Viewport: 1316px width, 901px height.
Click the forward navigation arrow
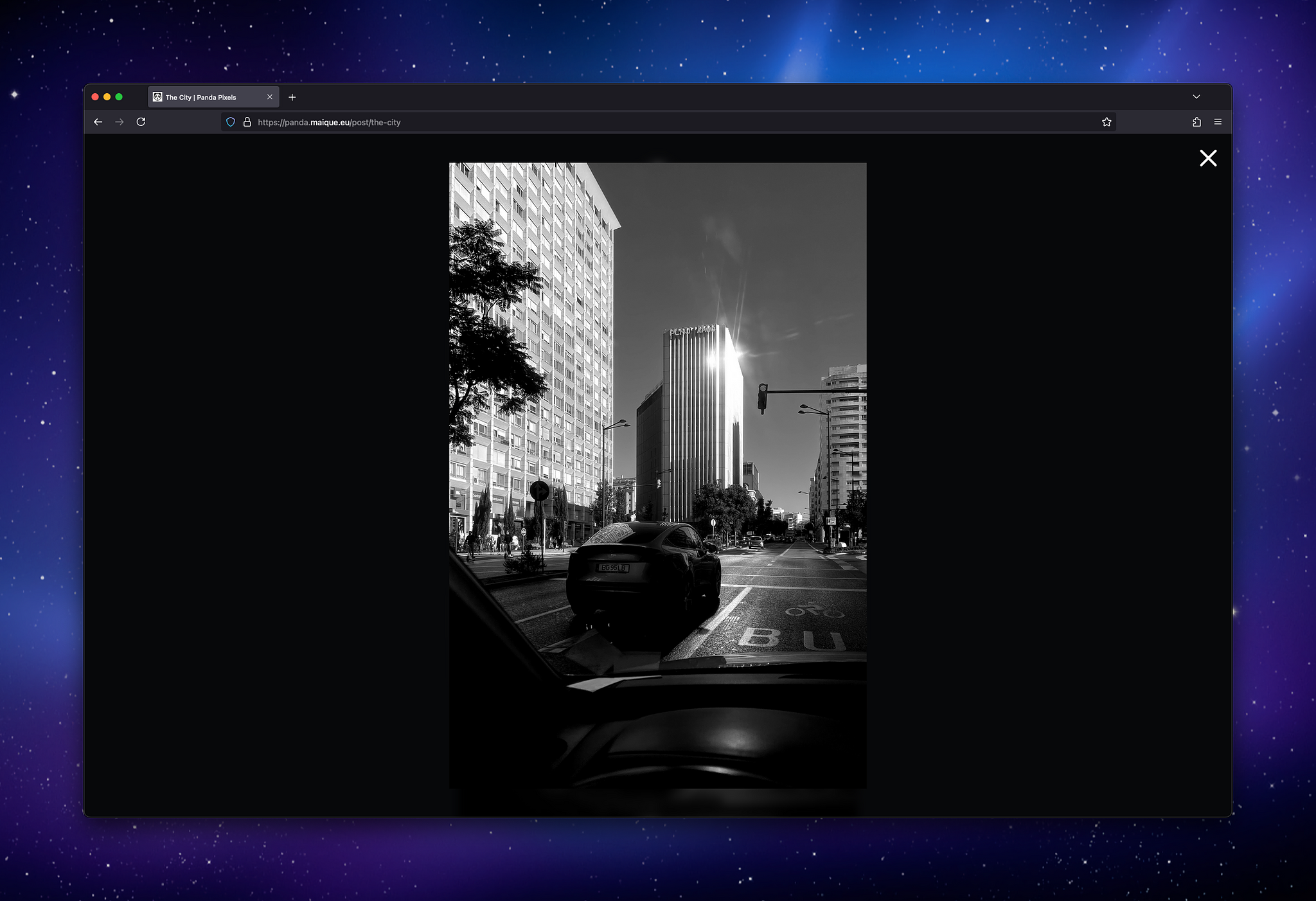pos(120,122)
